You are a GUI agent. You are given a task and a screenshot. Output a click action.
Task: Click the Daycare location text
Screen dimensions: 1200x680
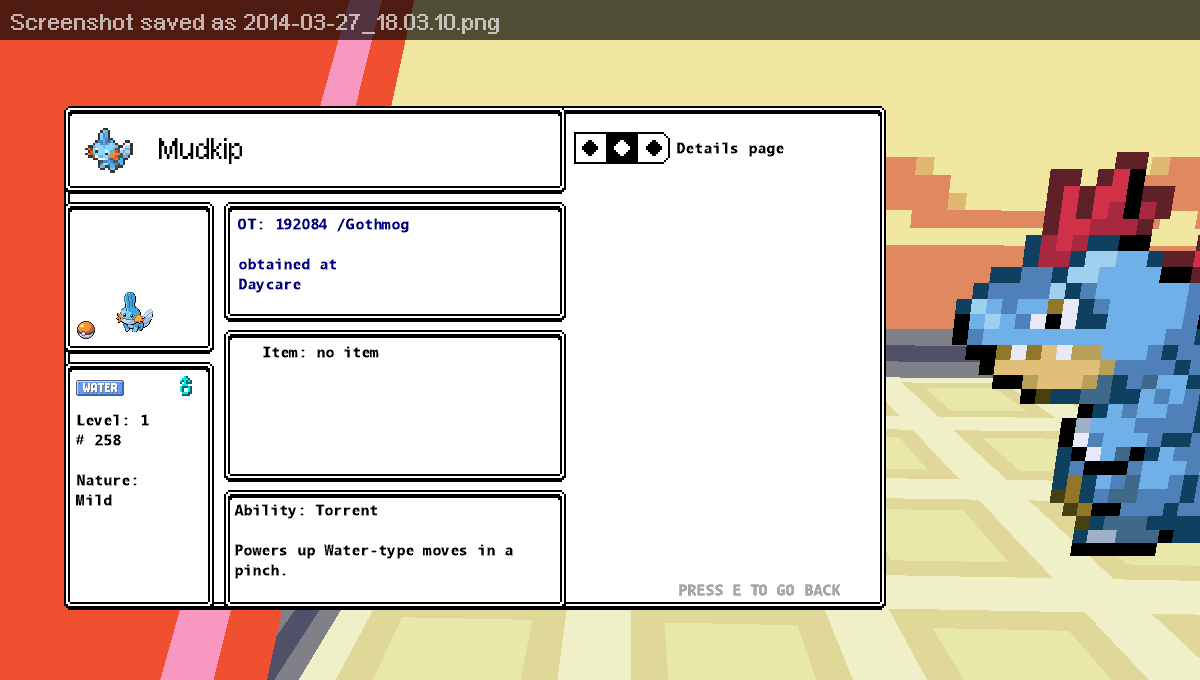(269, 284)
